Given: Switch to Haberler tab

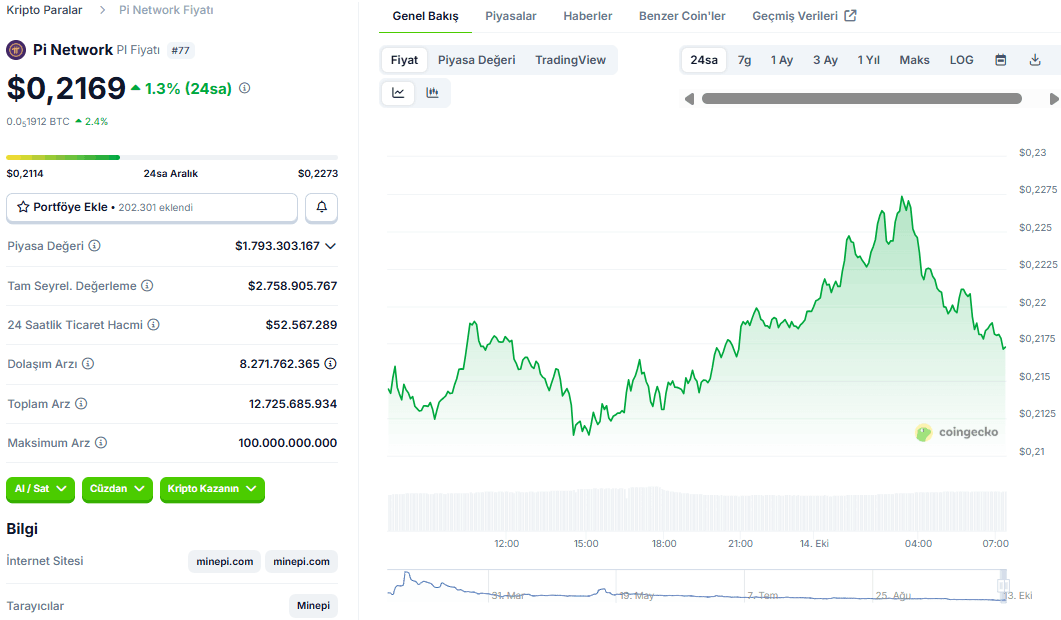Looking at the screenshot, I should pos(587,16).
